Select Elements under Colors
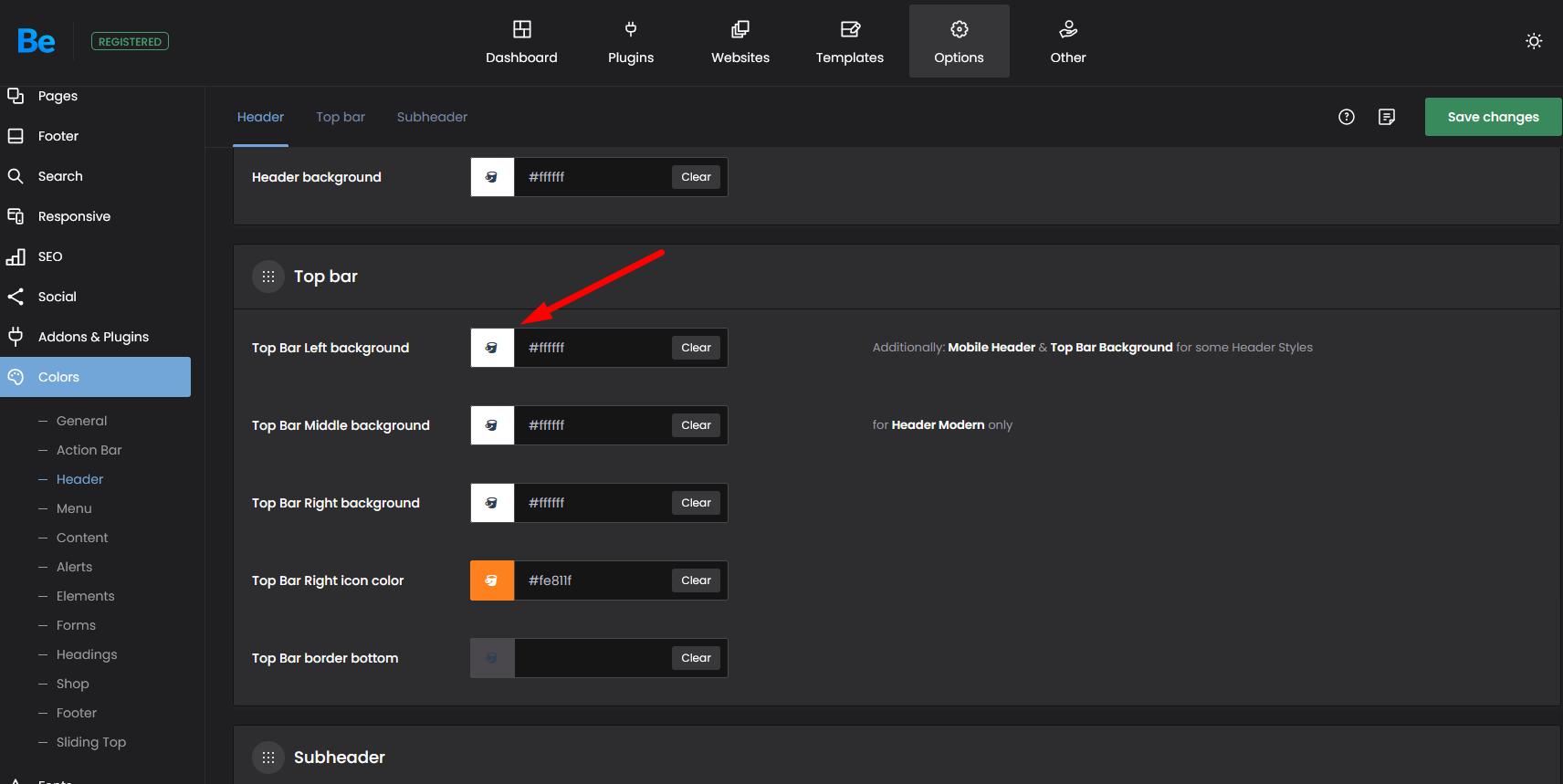Screen dimensions: 1563x784 (85, 596)
